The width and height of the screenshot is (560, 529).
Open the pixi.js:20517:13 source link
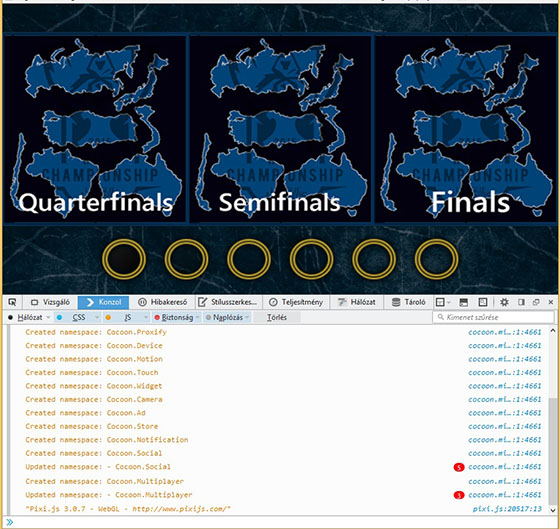click(507, 509)
